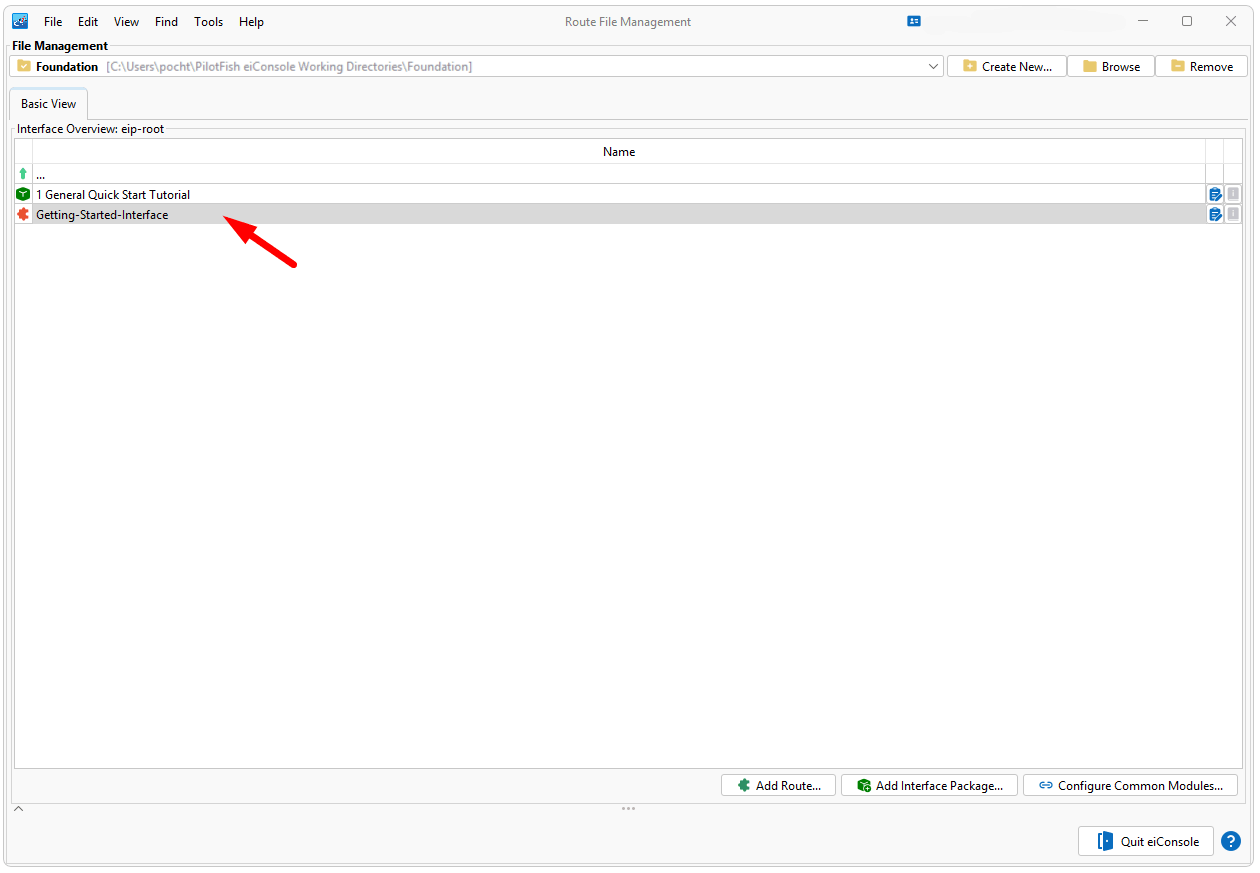The width and height of the screenshot is (1260, 873).
Task: Open the Edit menu
Action: [88, 22]
